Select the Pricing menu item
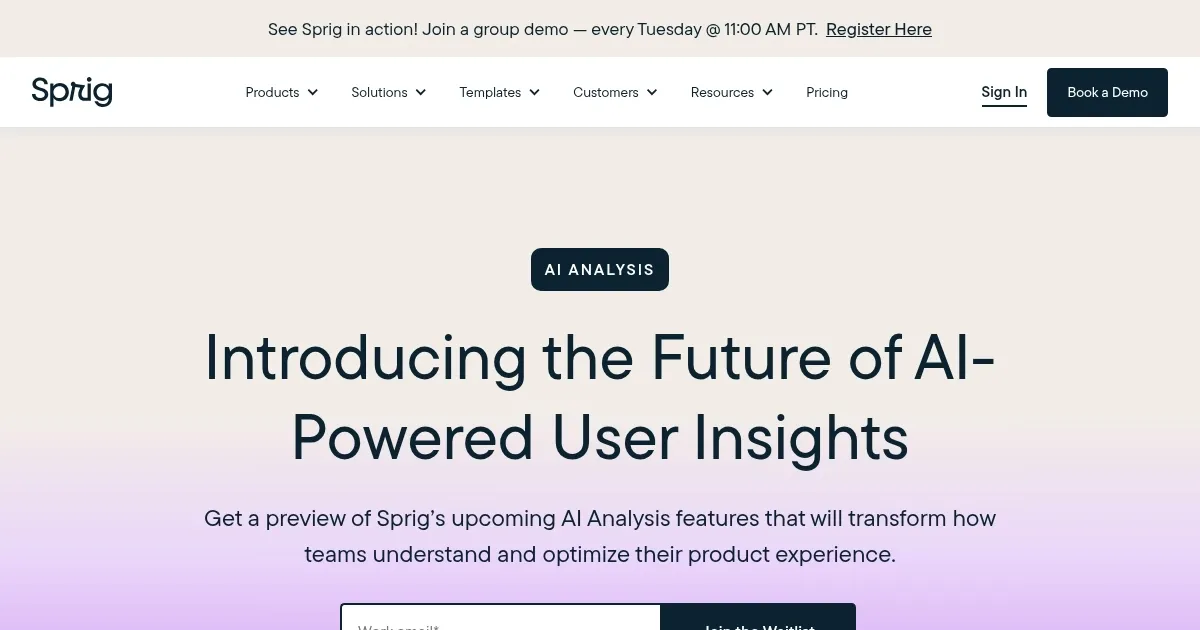 click(827, 92)
